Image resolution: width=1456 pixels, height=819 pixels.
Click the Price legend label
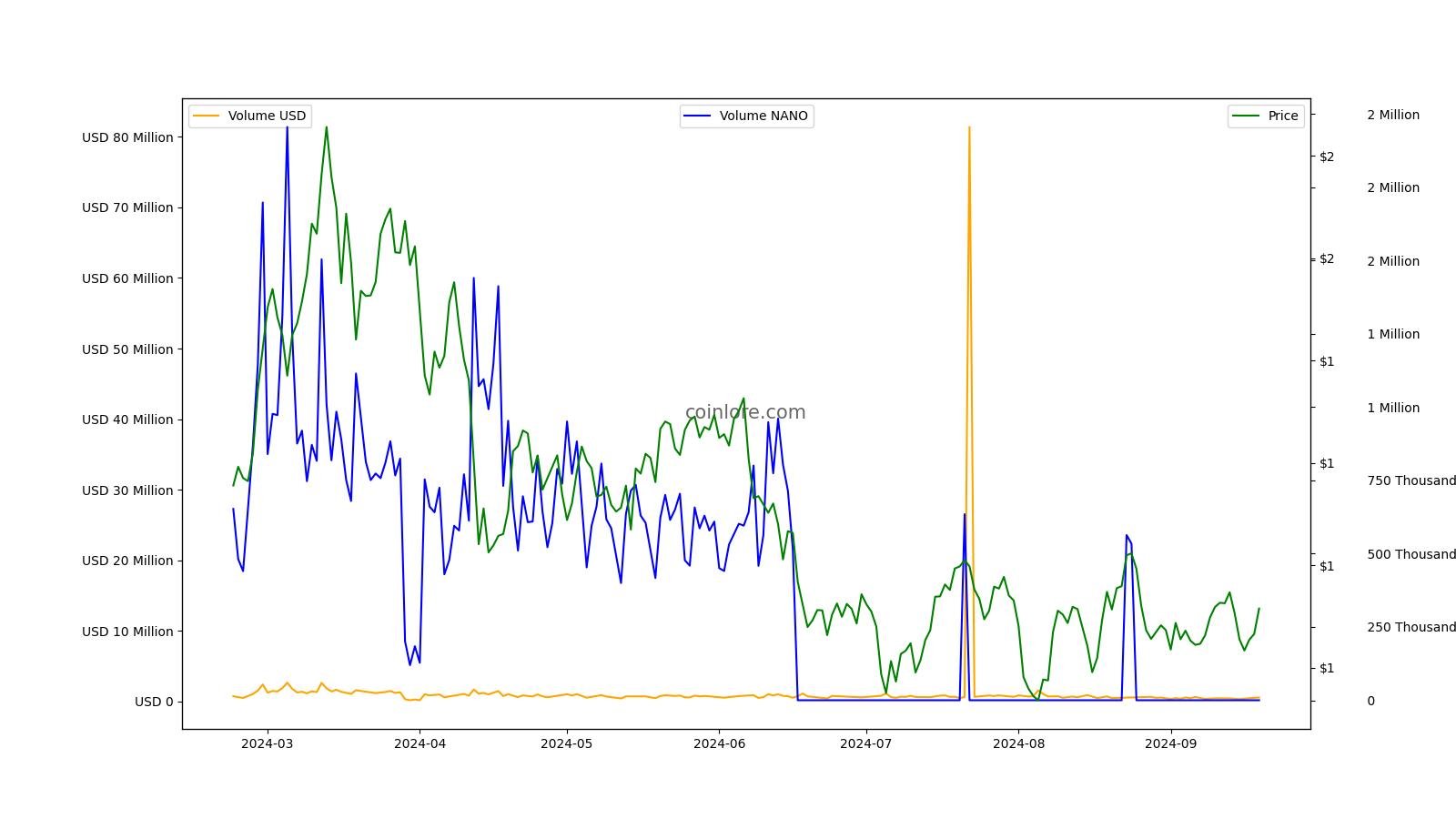[x=1283, y=116]
